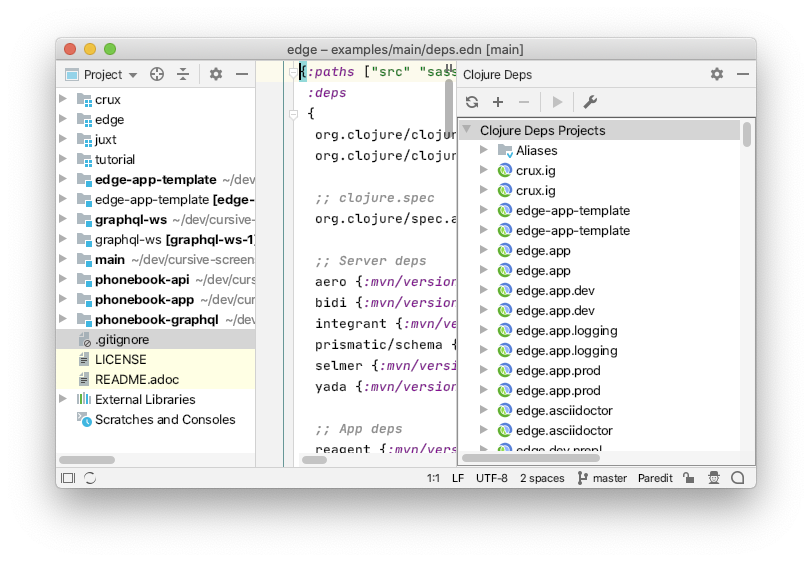Hide the Project panel with the minus icon

coord(242,75)
